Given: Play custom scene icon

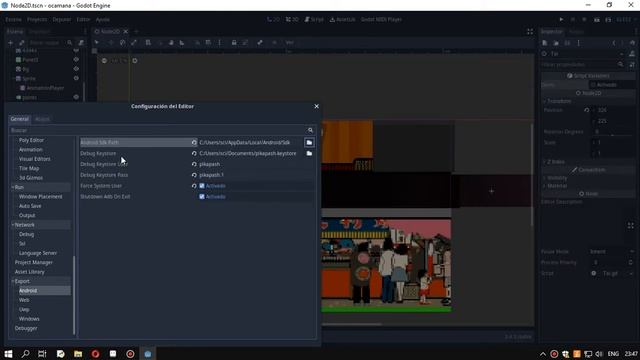Looking at the screenshot, I should click(608, 19).
